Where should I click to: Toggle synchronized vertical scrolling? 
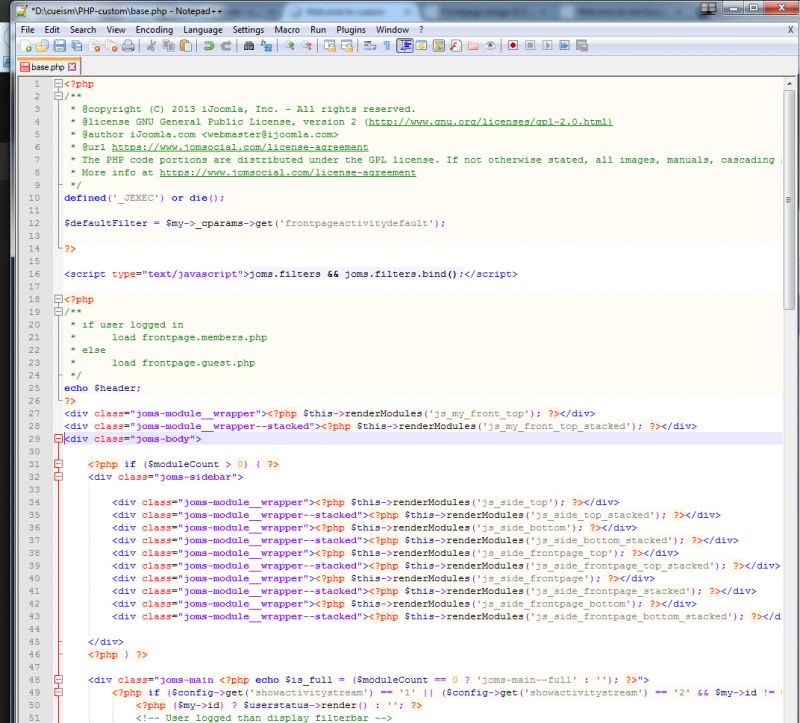click(330, 46)
